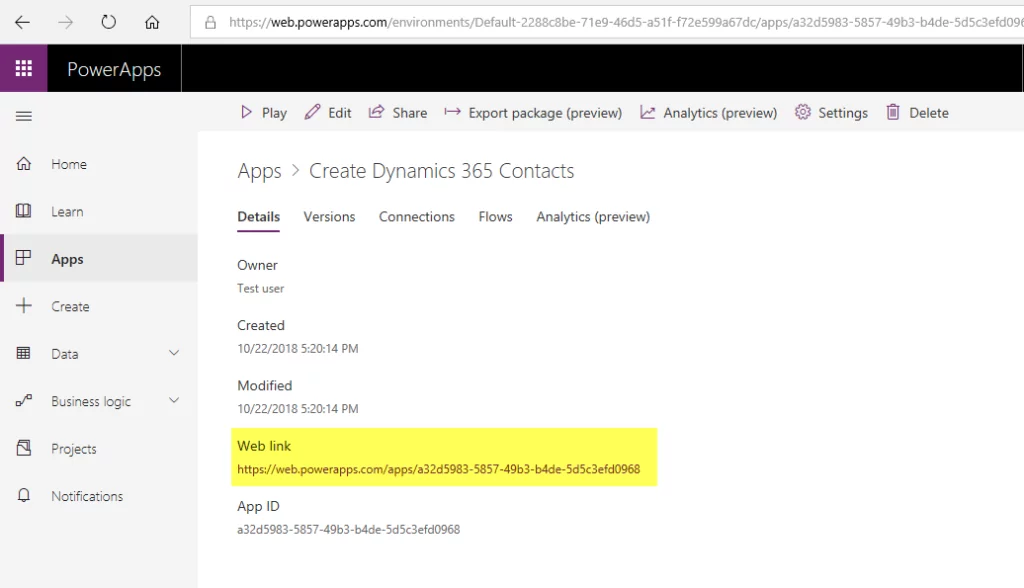Screen dimensions: 1024x588
Task: Click the 'Create Dynamics 365 Contacts' title
Action: pos(441,171)
